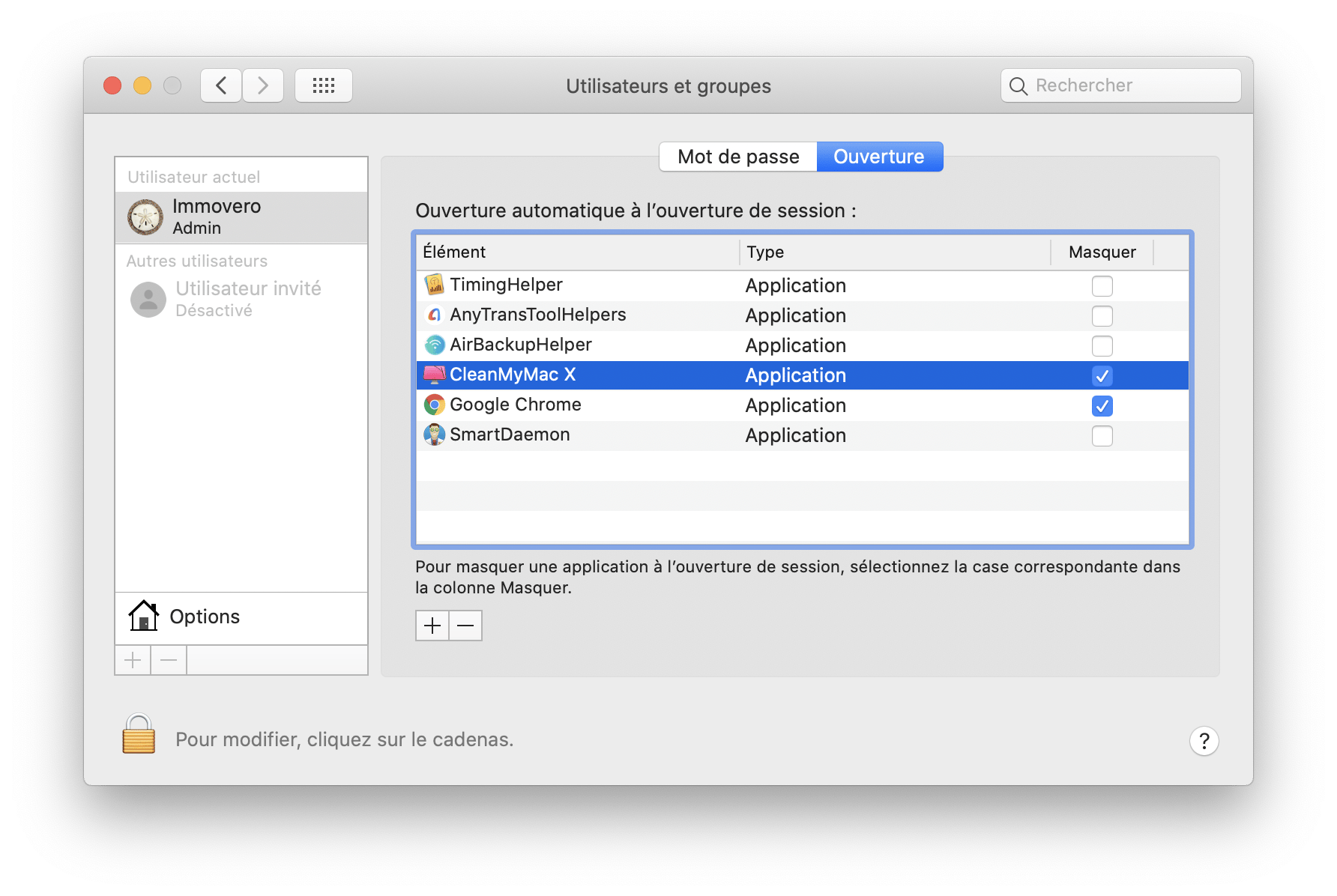Check Masquer for SmartDaemon
Image resolution: width=1337 pixels, height=896 pixels.
[x=1102, y=435]
